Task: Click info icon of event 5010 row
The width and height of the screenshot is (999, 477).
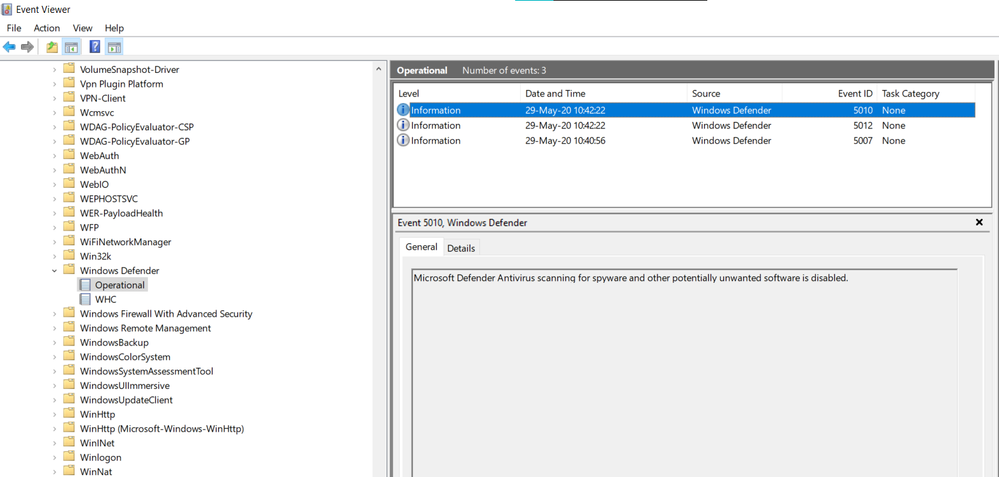Action: coord(403,110)
